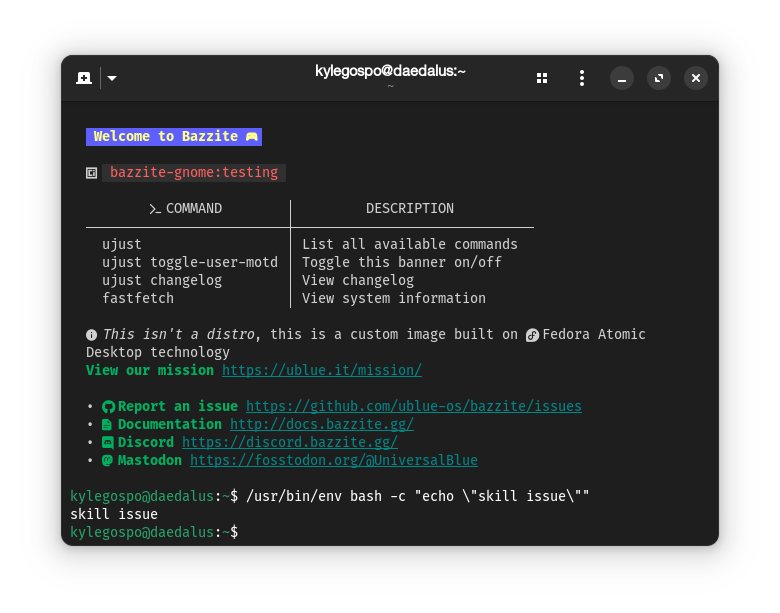Click the Mastodon icon in the list

tap(108, 461)
